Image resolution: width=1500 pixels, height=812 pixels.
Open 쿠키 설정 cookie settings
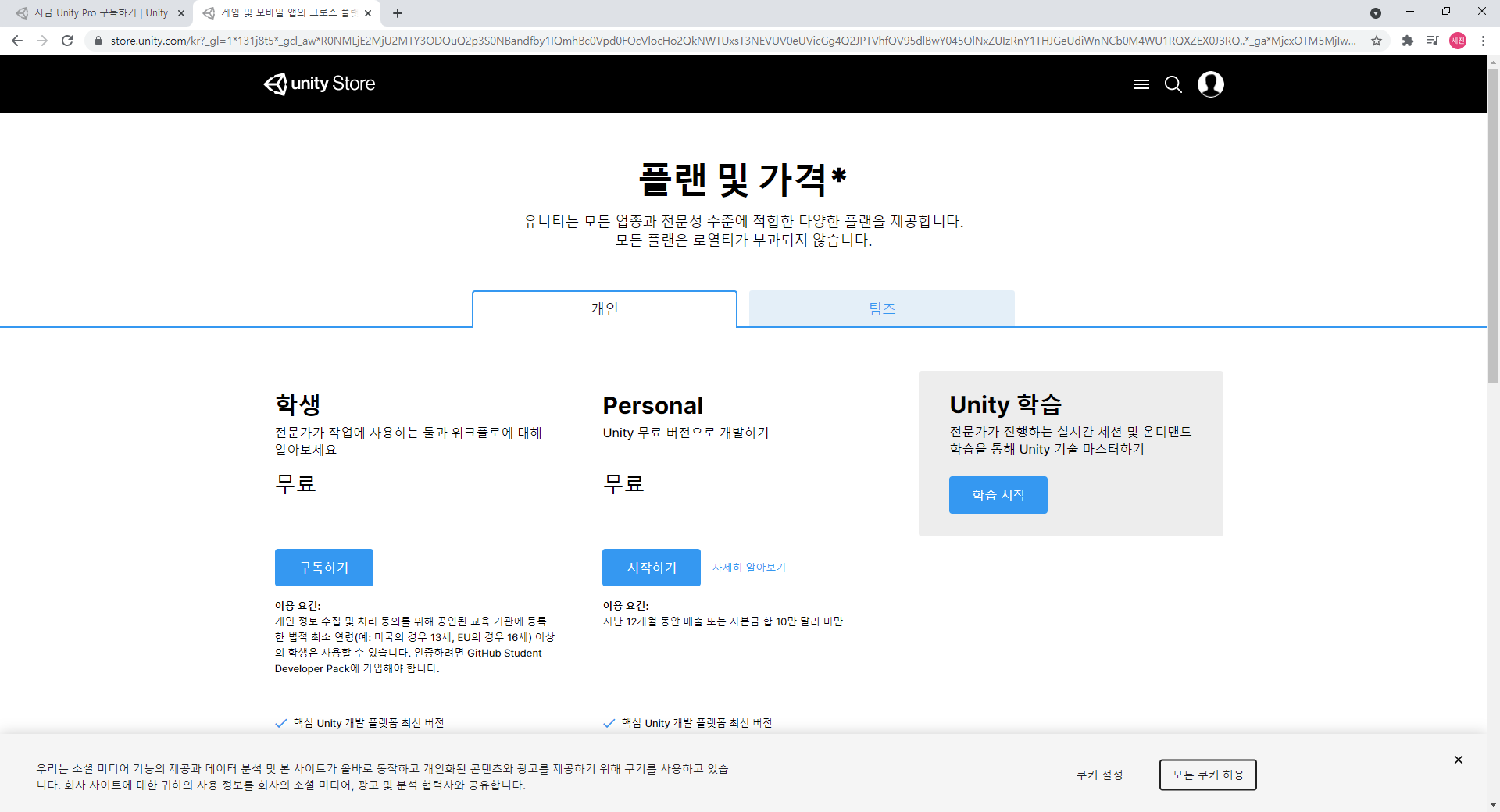pyautogui.click(x=1099, y=775)
